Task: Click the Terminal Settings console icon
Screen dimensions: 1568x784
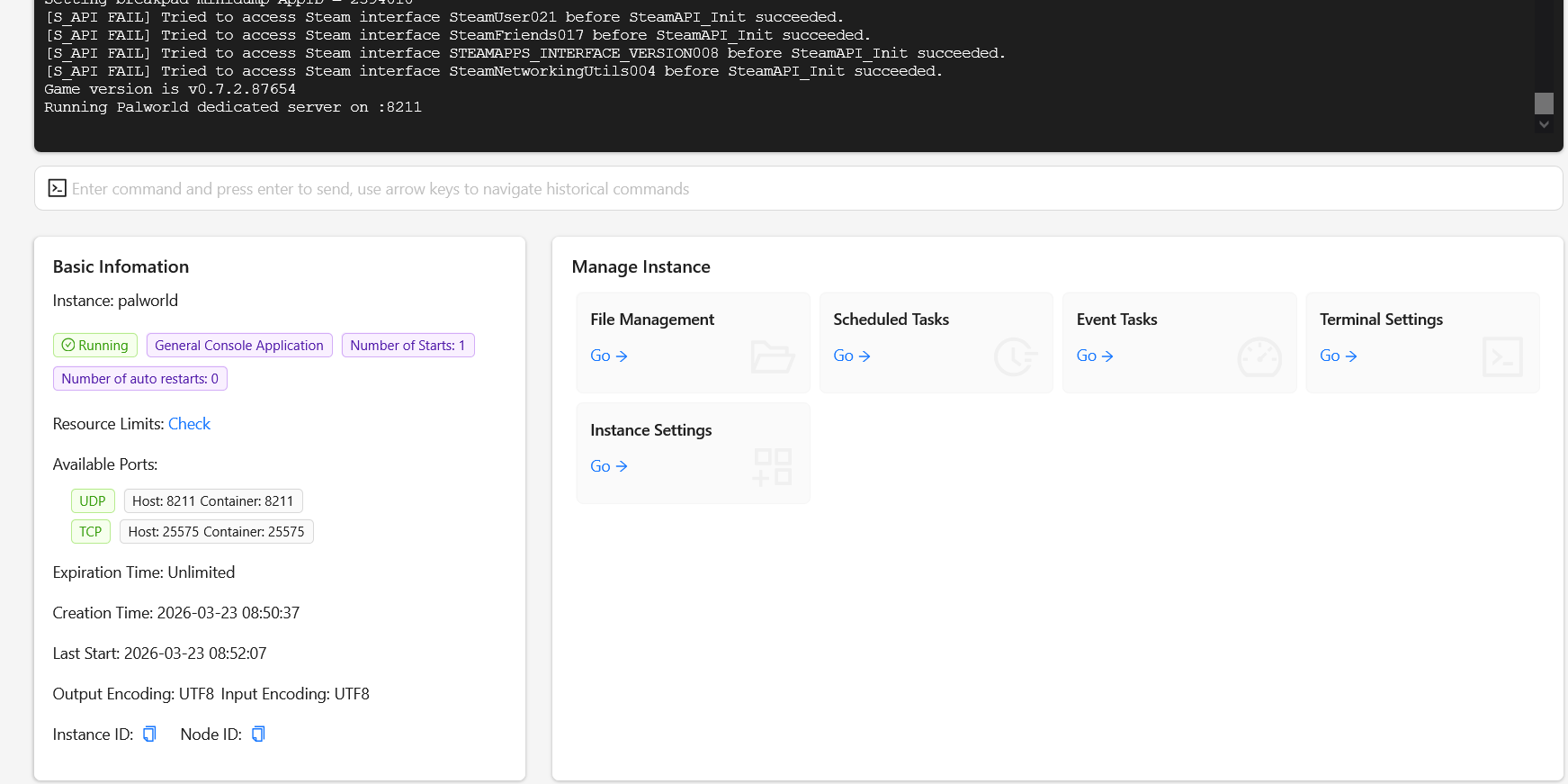Action: click(x=1502, y=357)
